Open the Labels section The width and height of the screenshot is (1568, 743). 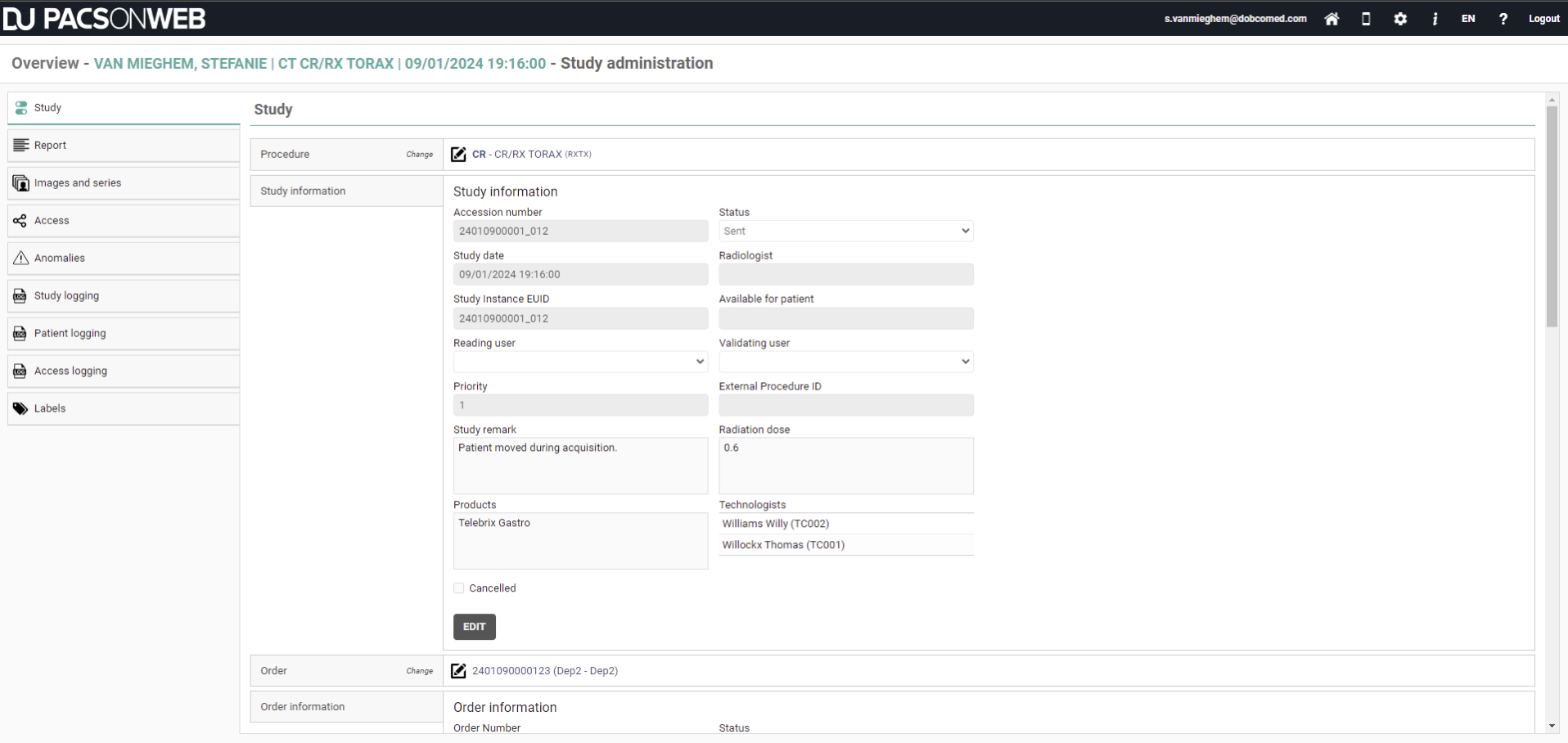pyautogui.click(x=124, y=409)
